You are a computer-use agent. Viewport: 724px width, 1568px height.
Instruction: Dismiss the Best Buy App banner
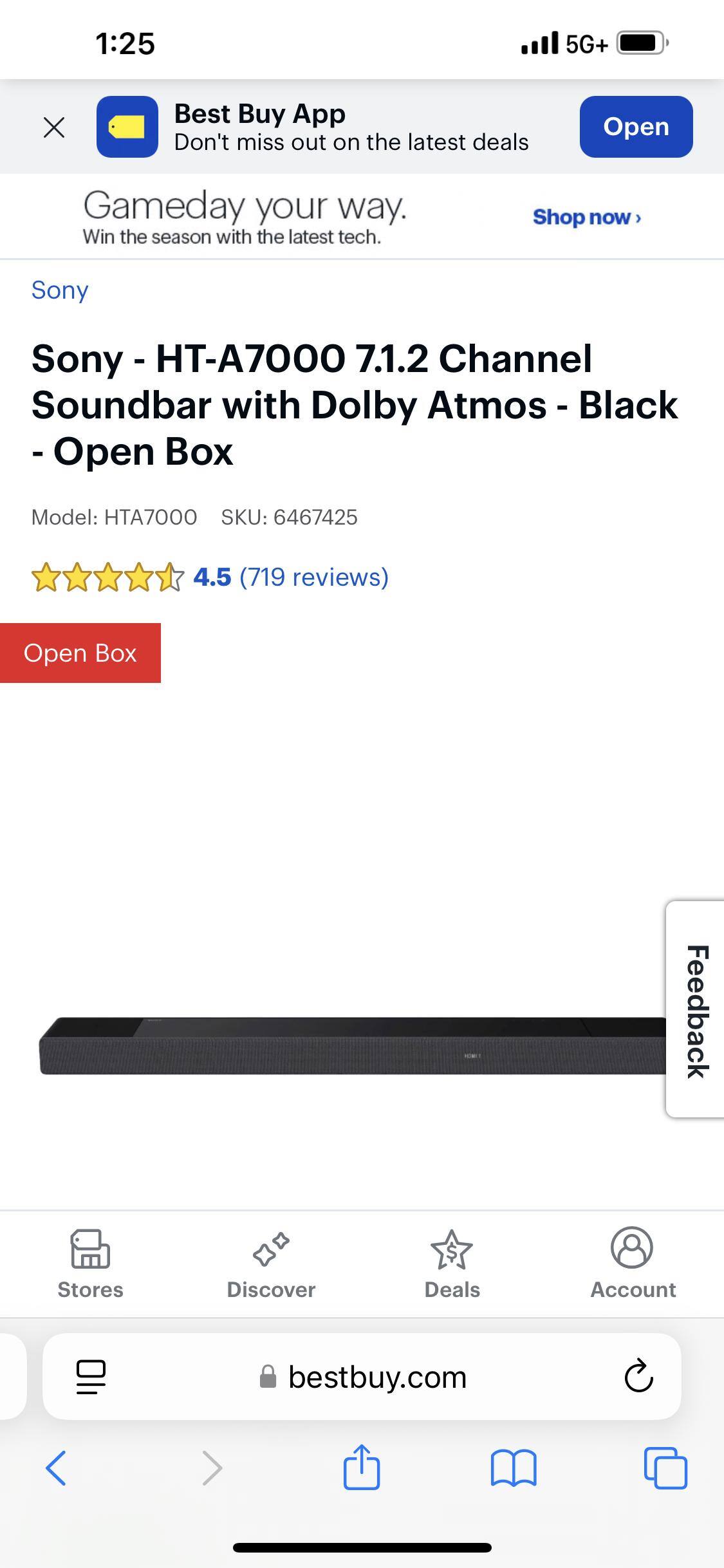[x=54, y=127]
